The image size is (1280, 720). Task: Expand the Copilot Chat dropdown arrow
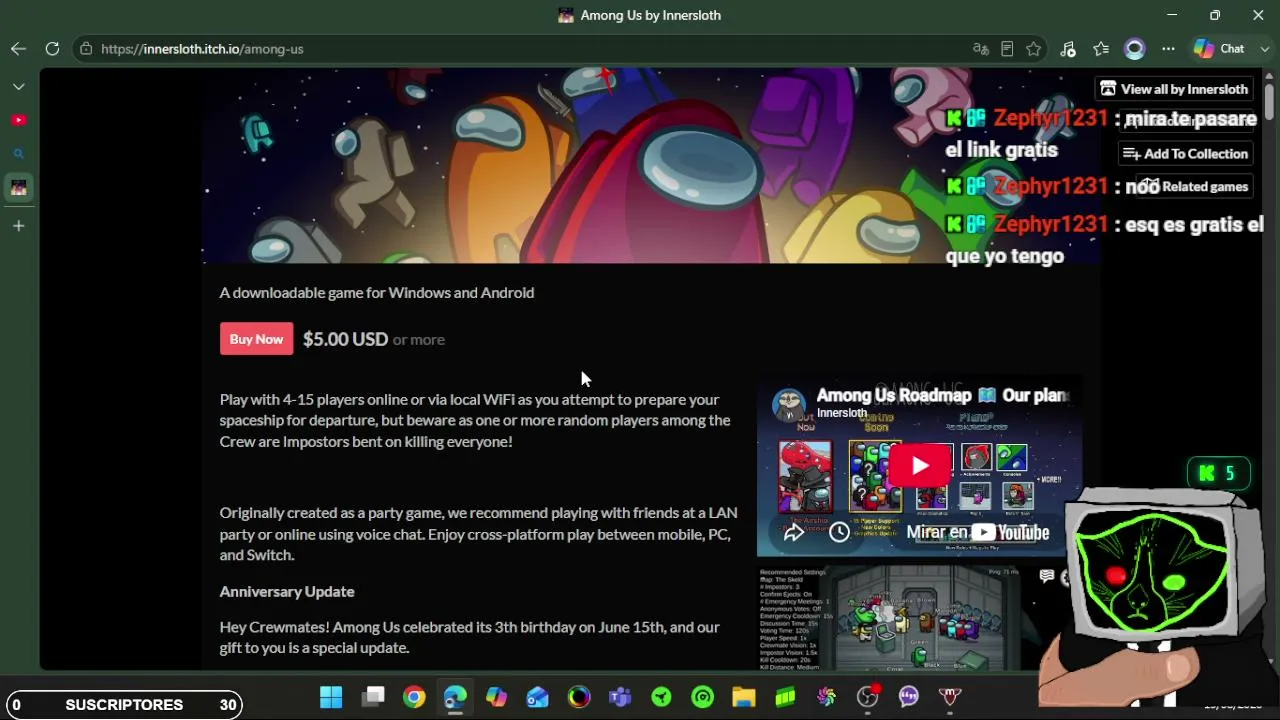[1263, 49]
